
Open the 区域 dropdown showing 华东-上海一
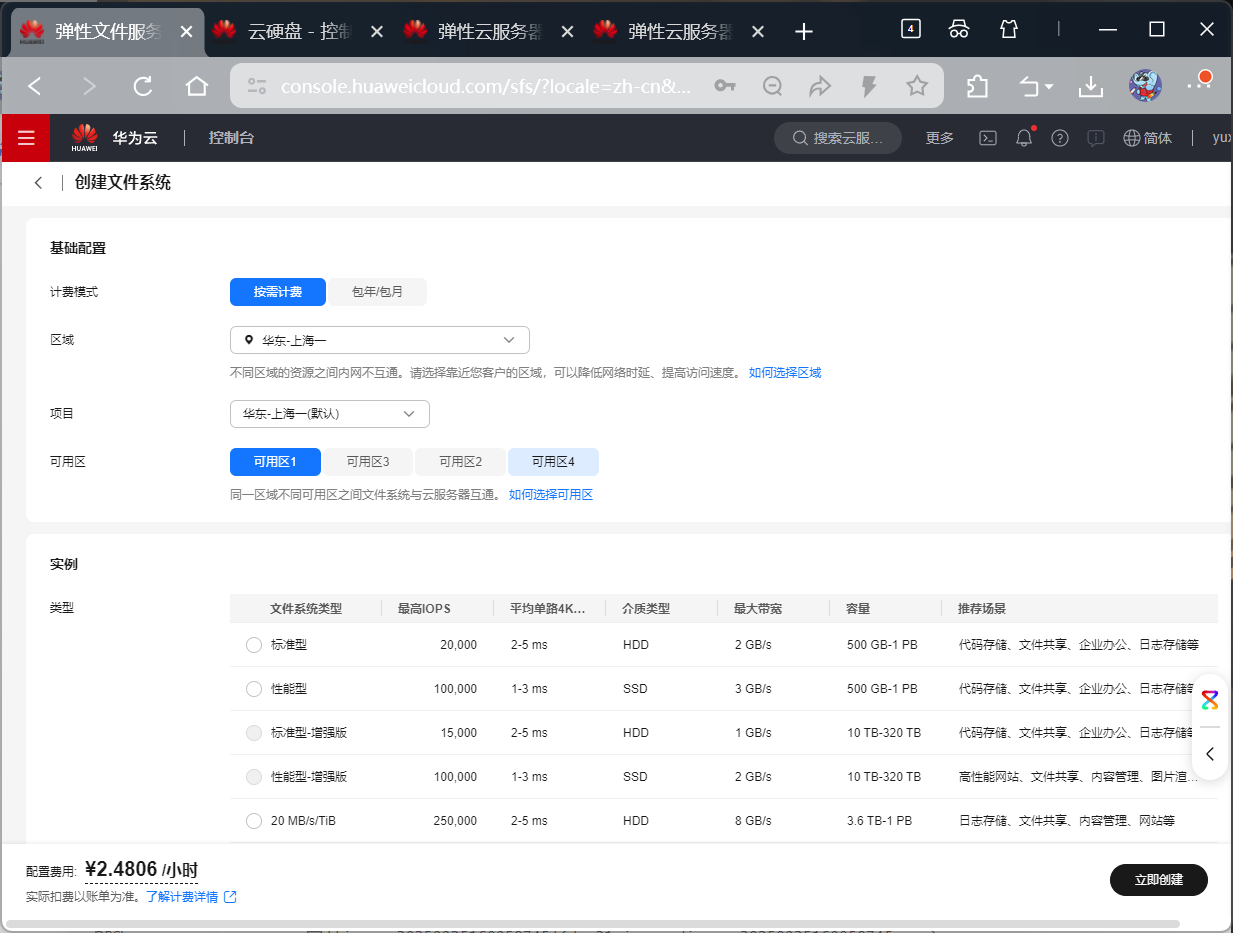[380, 340]
